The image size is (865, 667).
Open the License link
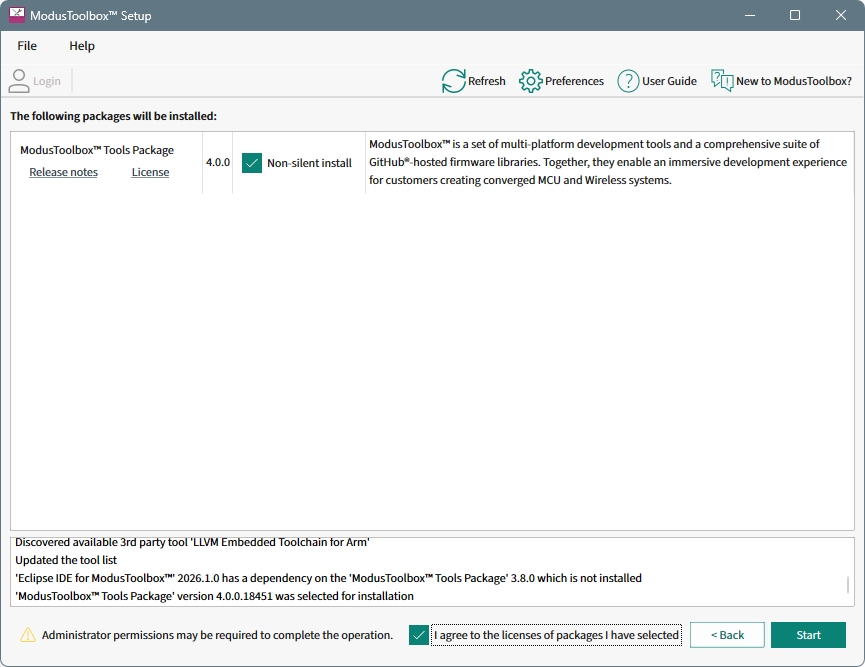pyautogui.click(x=150, y=172)
